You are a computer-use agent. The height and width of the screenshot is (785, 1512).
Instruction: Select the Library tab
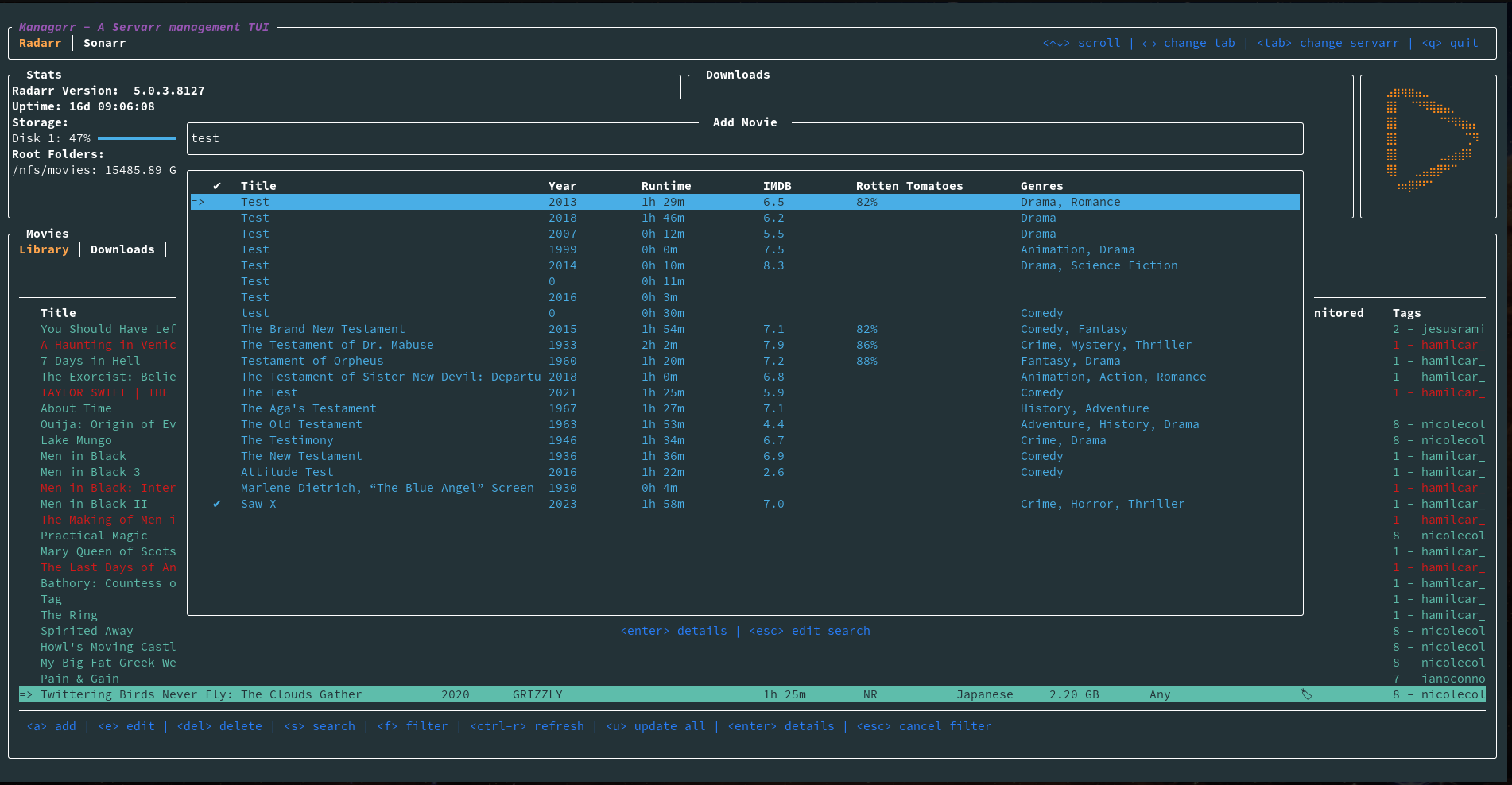click(44, 249)
